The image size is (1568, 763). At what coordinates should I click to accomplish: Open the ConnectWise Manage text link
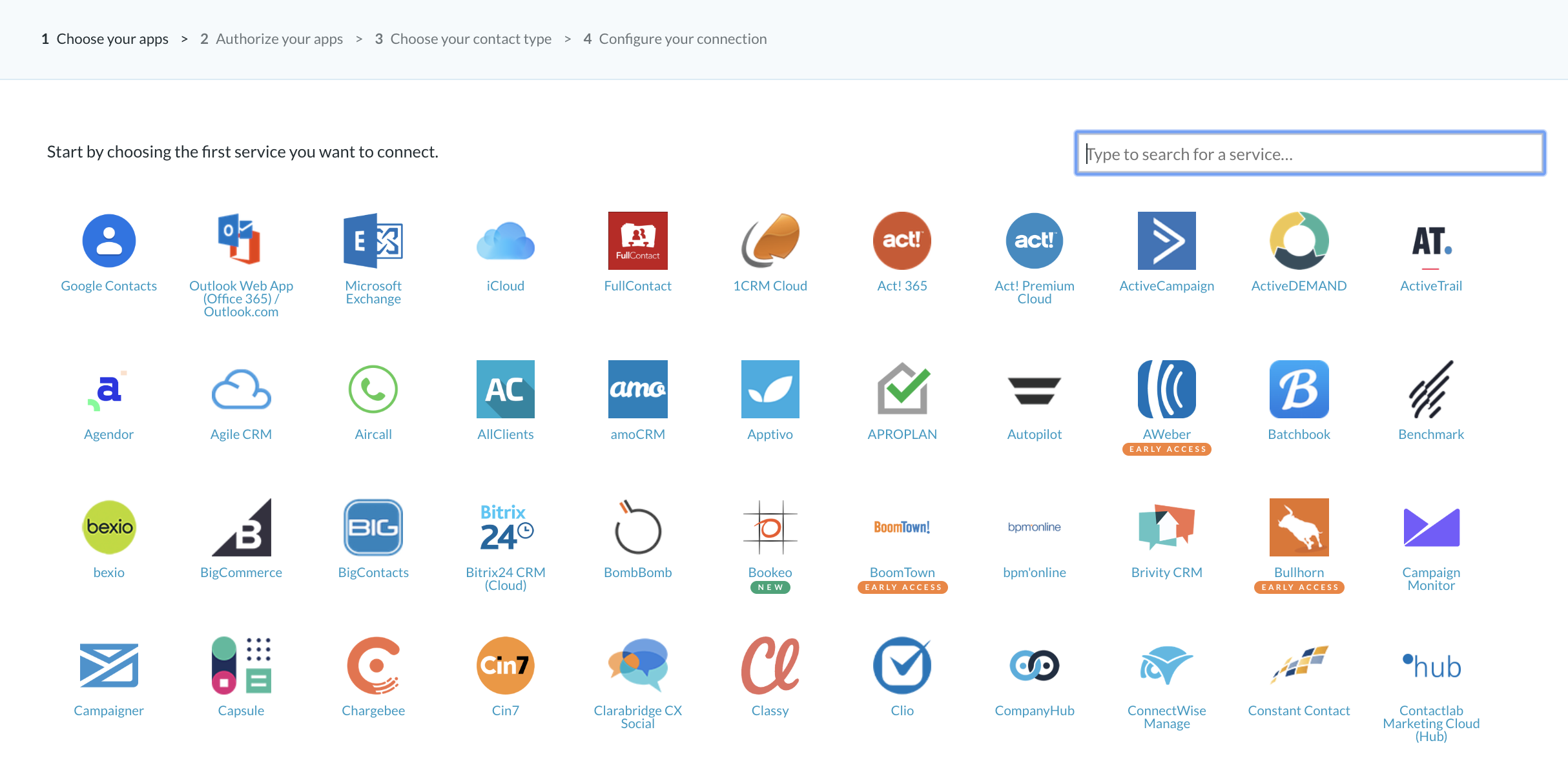[1167, 717]
